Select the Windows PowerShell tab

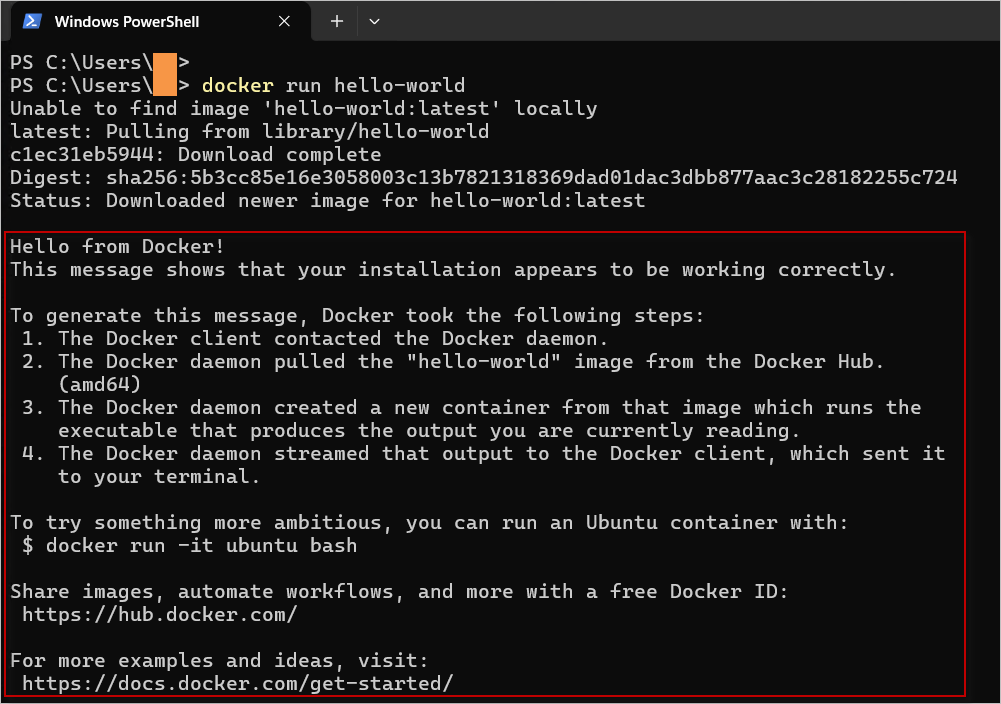click(127, 21)
